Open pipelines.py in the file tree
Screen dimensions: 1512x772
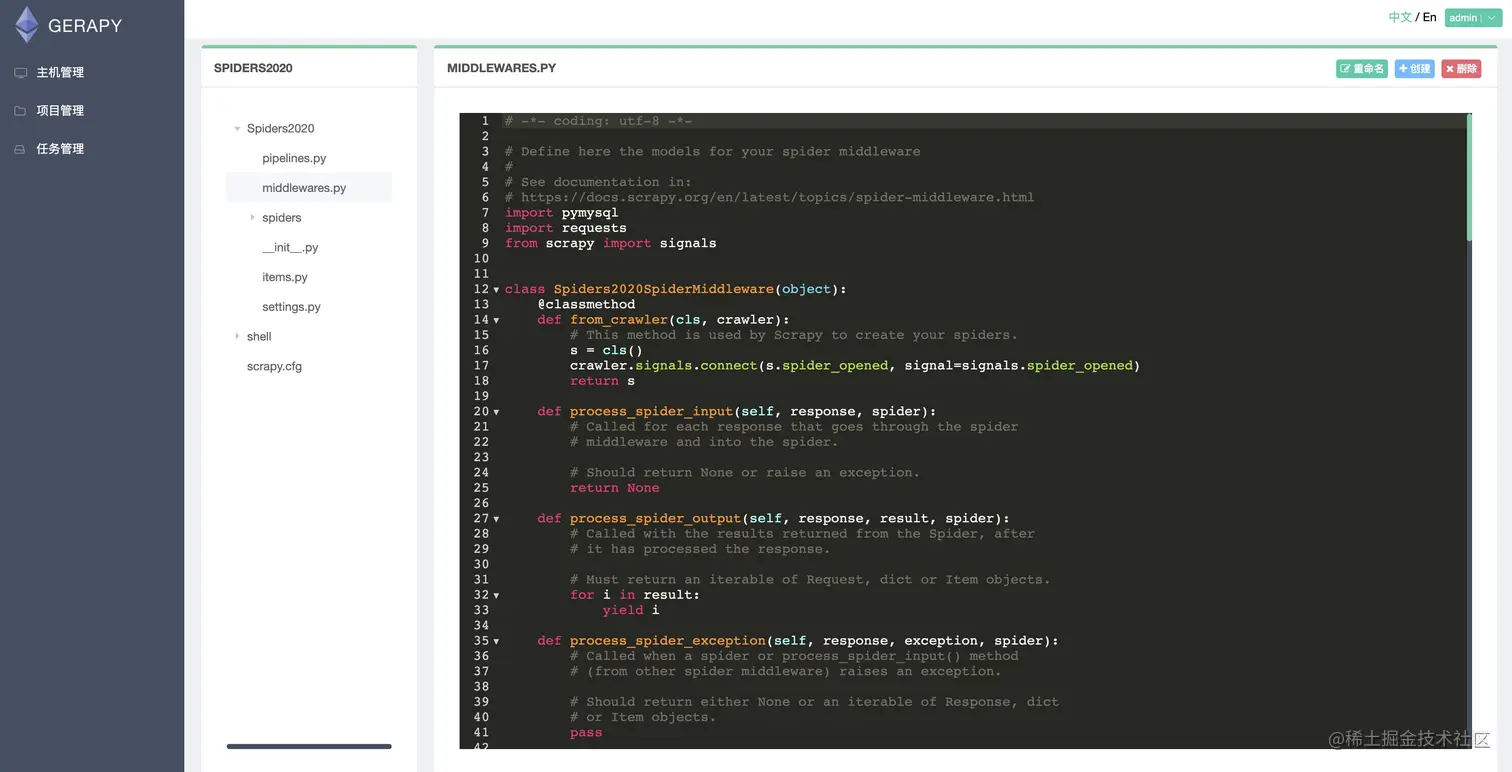pos(294,158)
